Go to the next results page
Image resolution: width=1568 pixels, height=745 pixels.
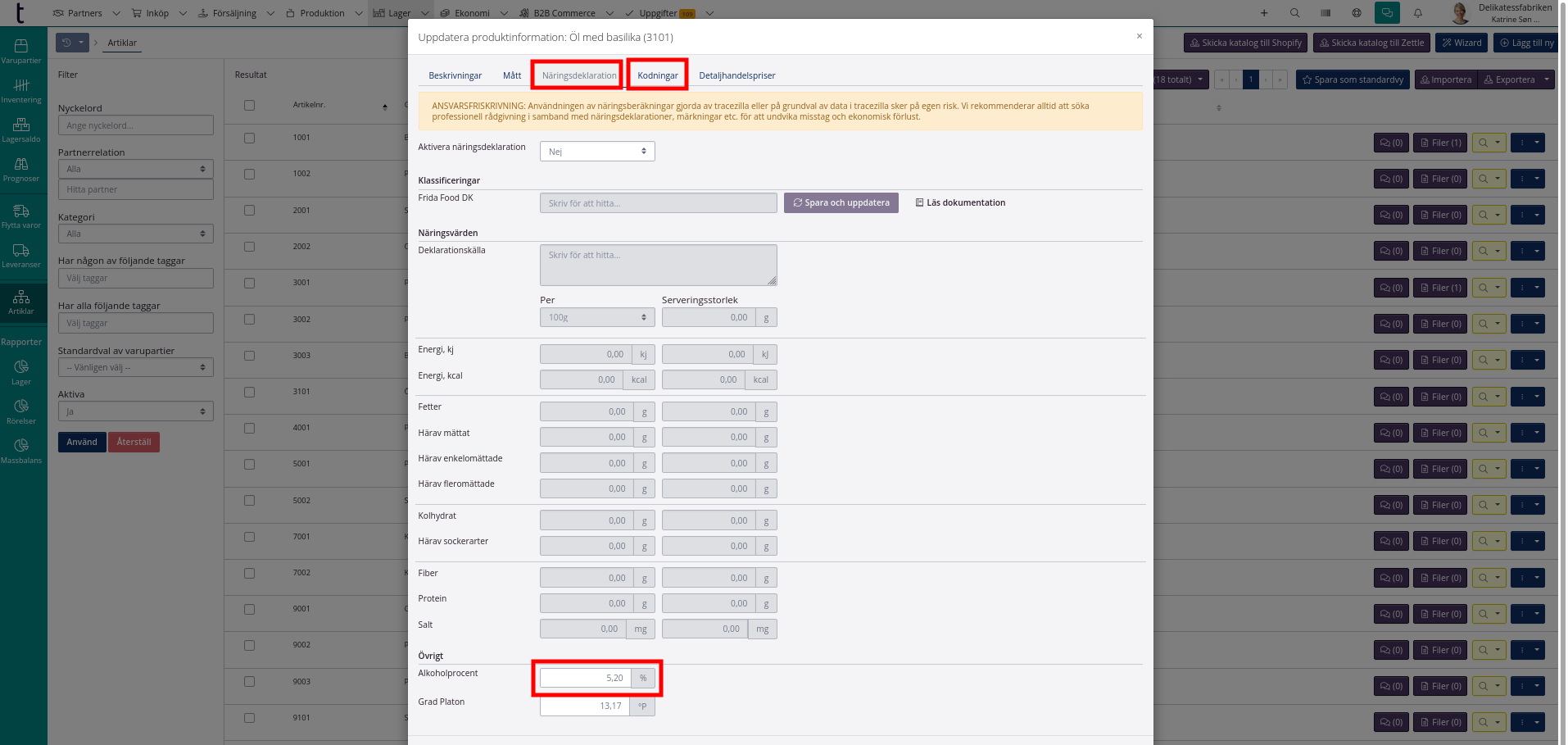coord(1267,79)
